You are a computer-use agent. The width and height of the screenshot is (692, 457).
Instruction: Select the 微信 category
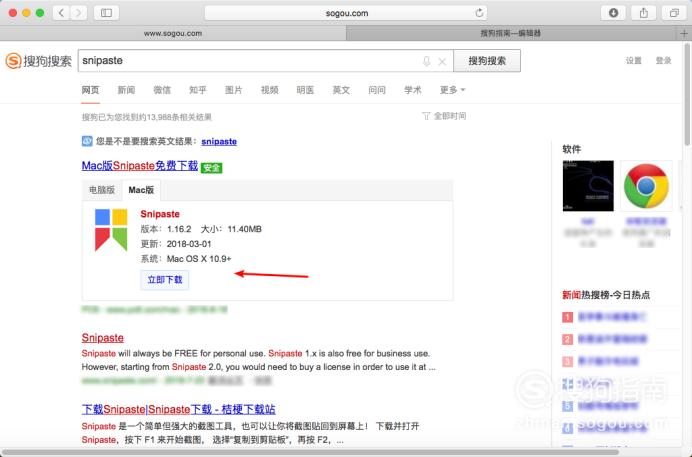(162, 90)
